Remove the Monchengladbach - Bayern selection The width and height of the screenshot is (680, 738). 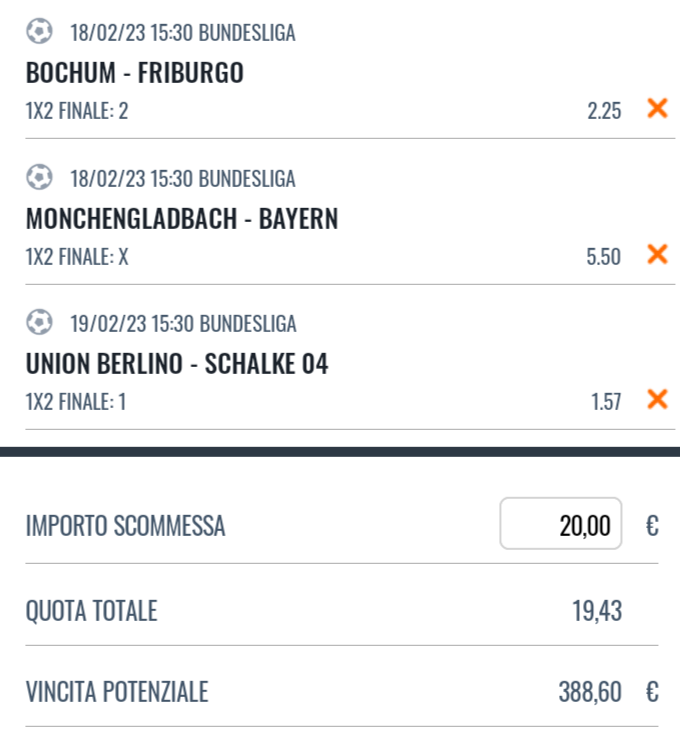click(657, 255)
